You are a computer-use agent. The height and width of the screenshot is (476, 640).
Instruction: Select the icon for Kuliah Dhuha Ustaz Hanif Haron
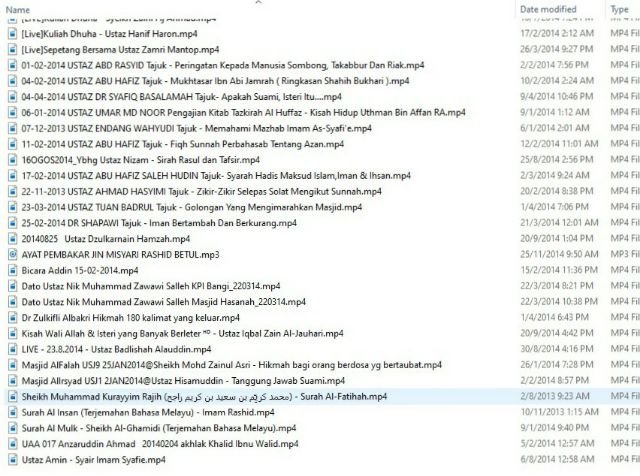click(x=11, y=34)
